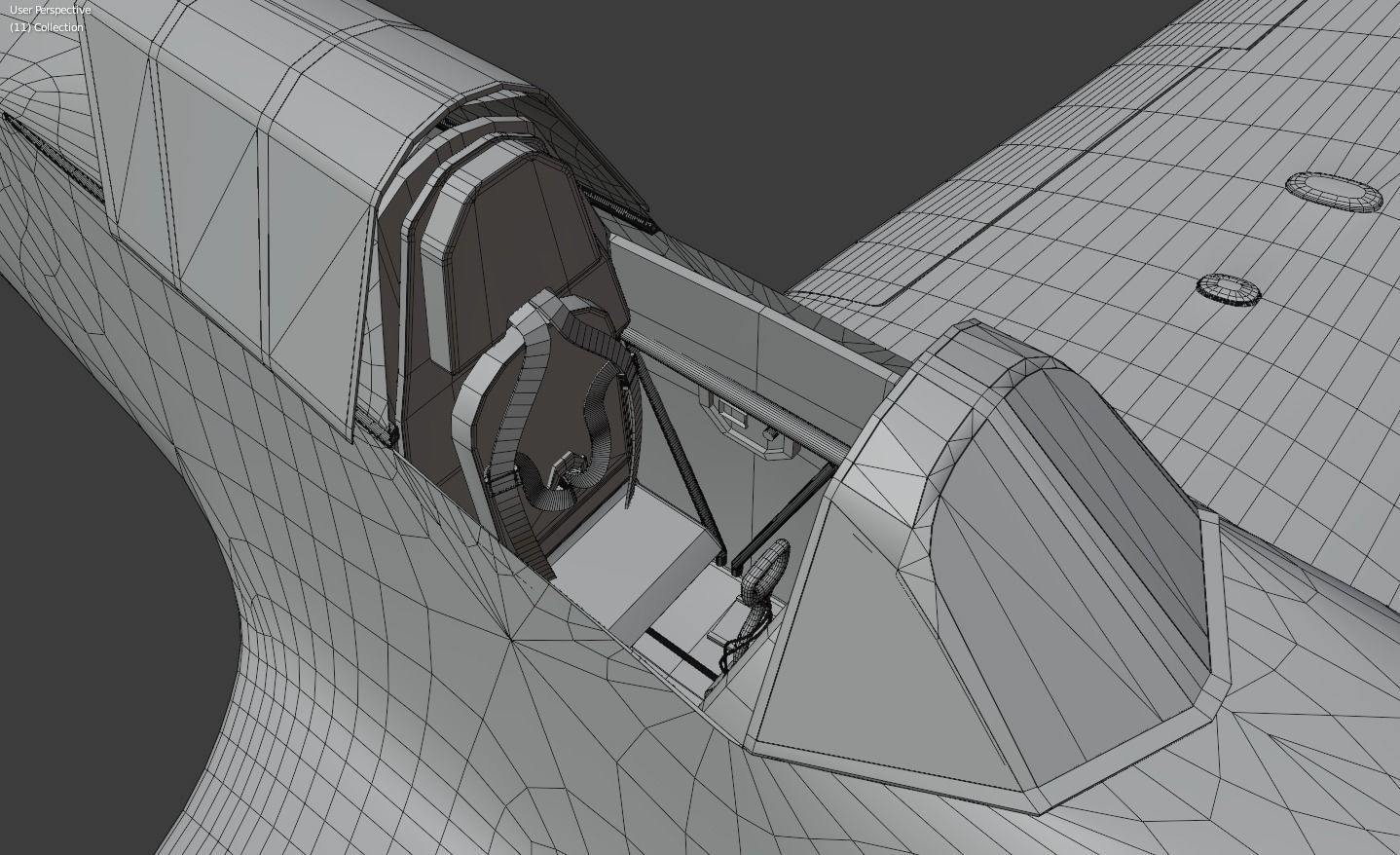Click the "User Perspective" viewport label
Screen dimensions: 1400x855
pyautogui.click(x=50, y=10)
